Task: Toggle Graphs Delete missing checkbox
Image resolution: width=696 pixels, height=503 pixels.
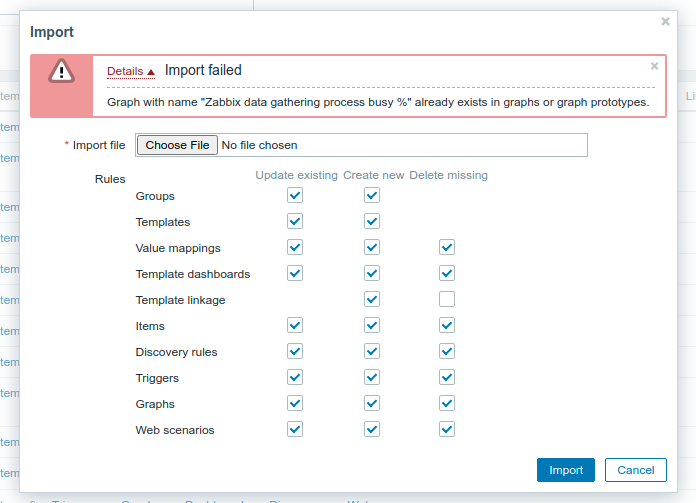Action: click(447, 403)
